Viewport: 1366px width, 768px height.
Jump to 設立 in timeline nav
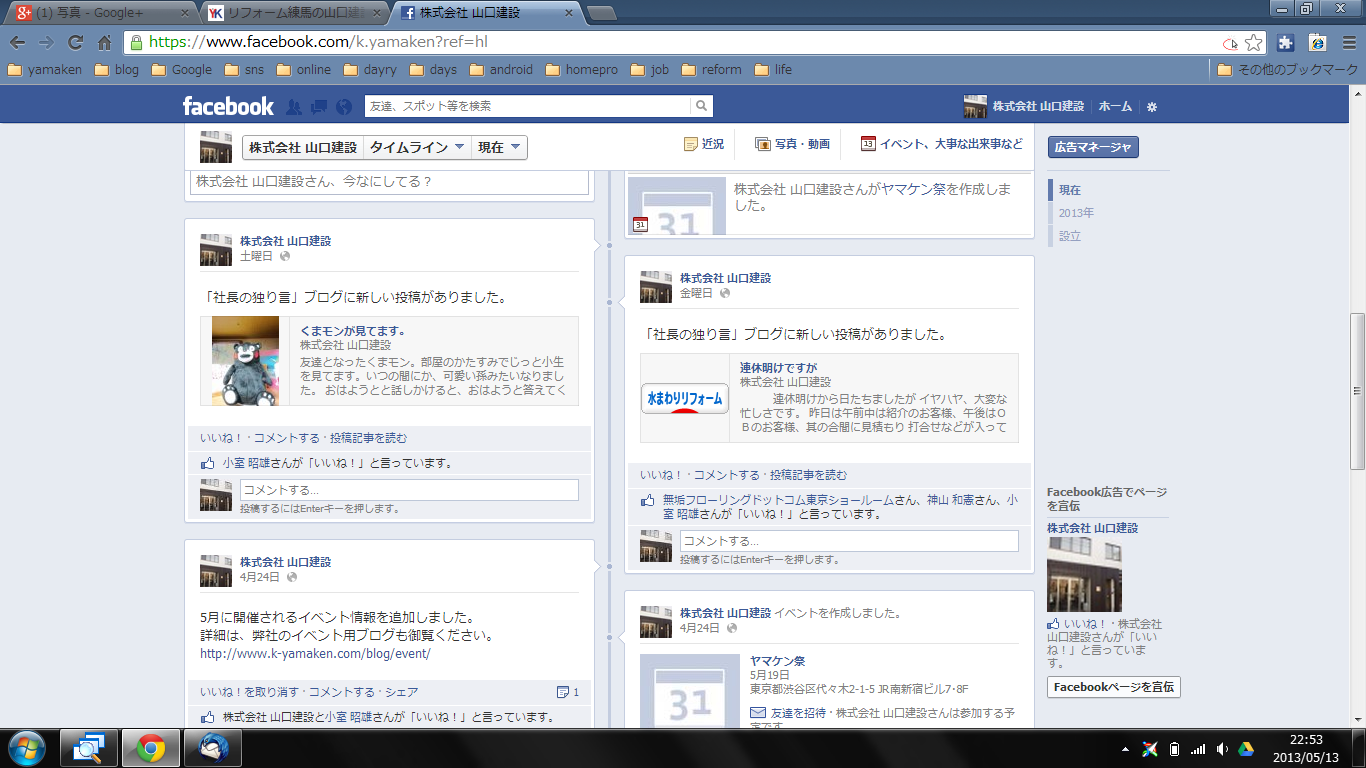1070,236
